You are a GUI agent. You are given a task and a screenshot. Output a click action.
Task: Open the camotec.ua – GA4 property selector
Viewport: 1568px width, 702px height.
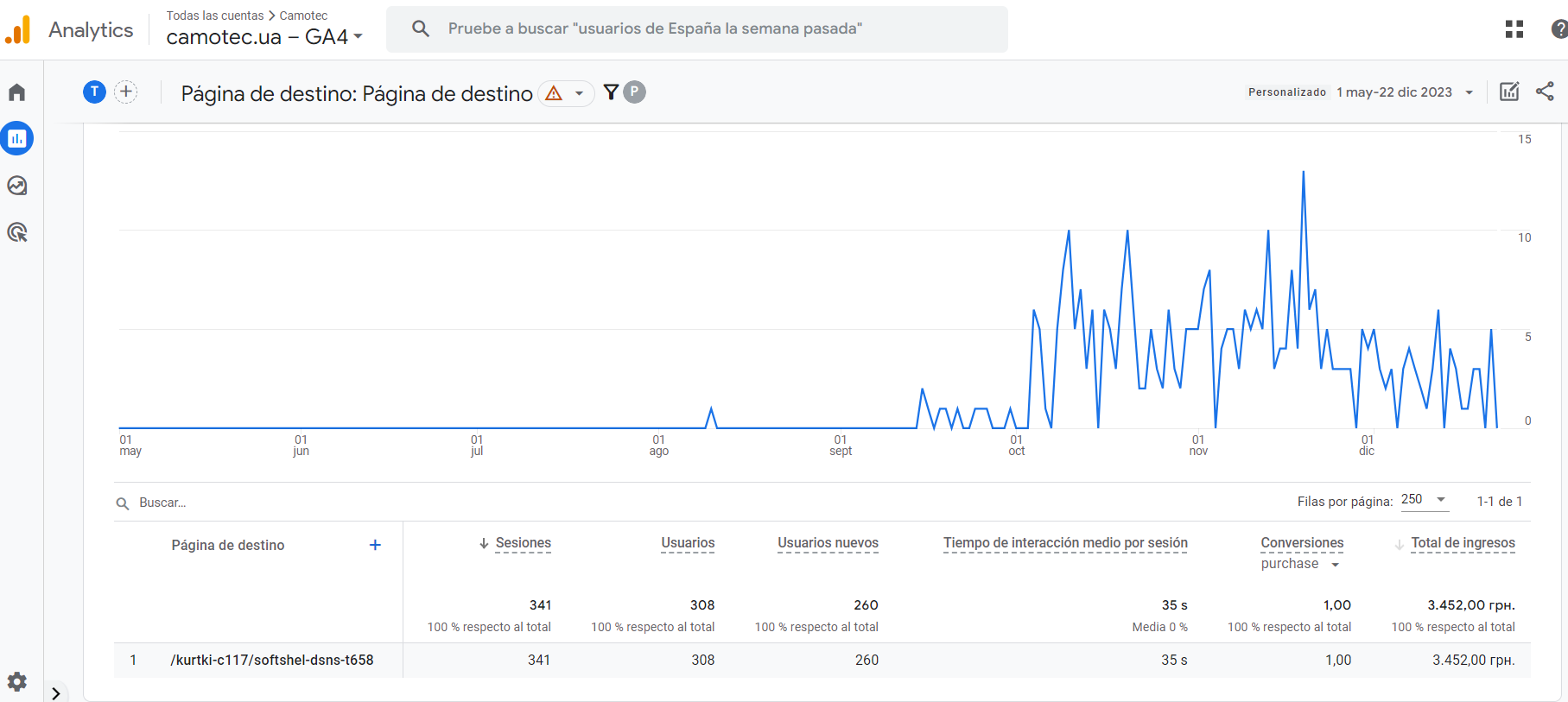(264, 37)
